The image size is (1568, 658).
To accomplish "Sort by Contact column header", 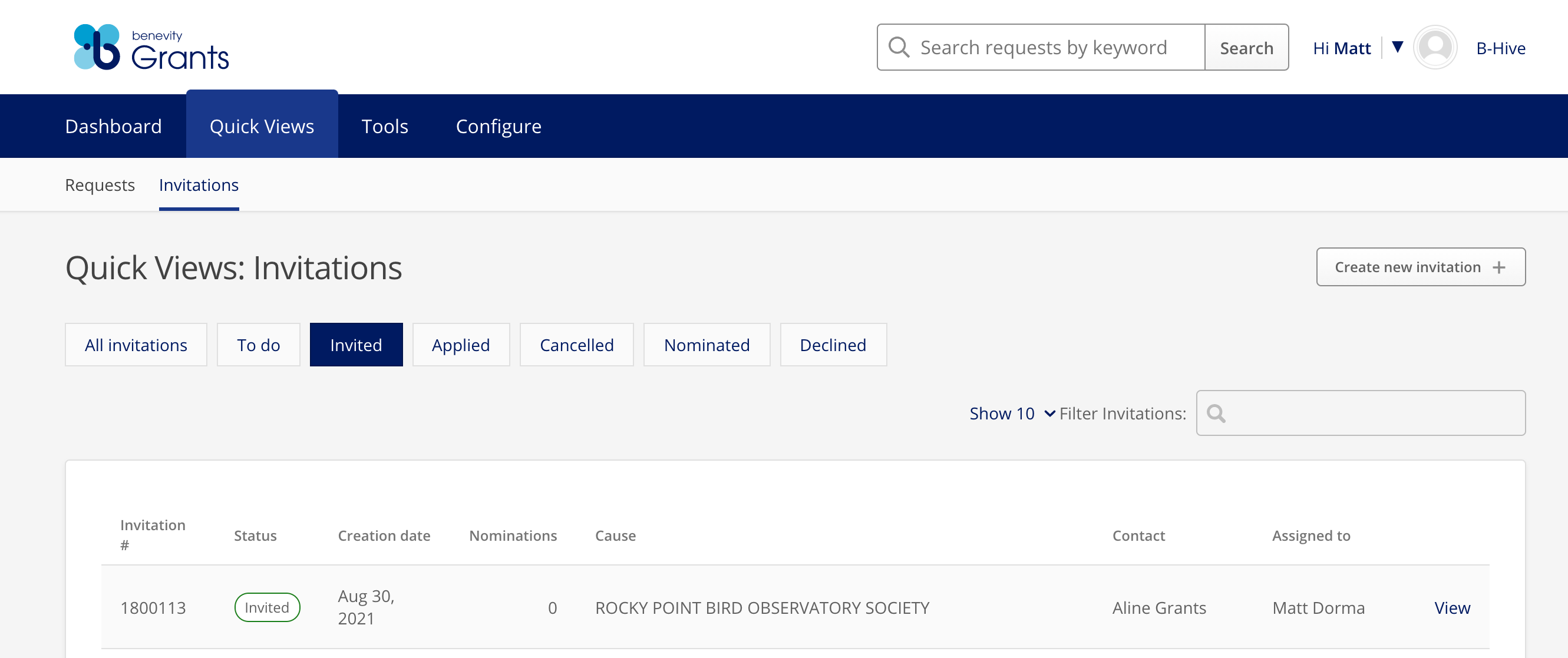I will click(1138, 535).
